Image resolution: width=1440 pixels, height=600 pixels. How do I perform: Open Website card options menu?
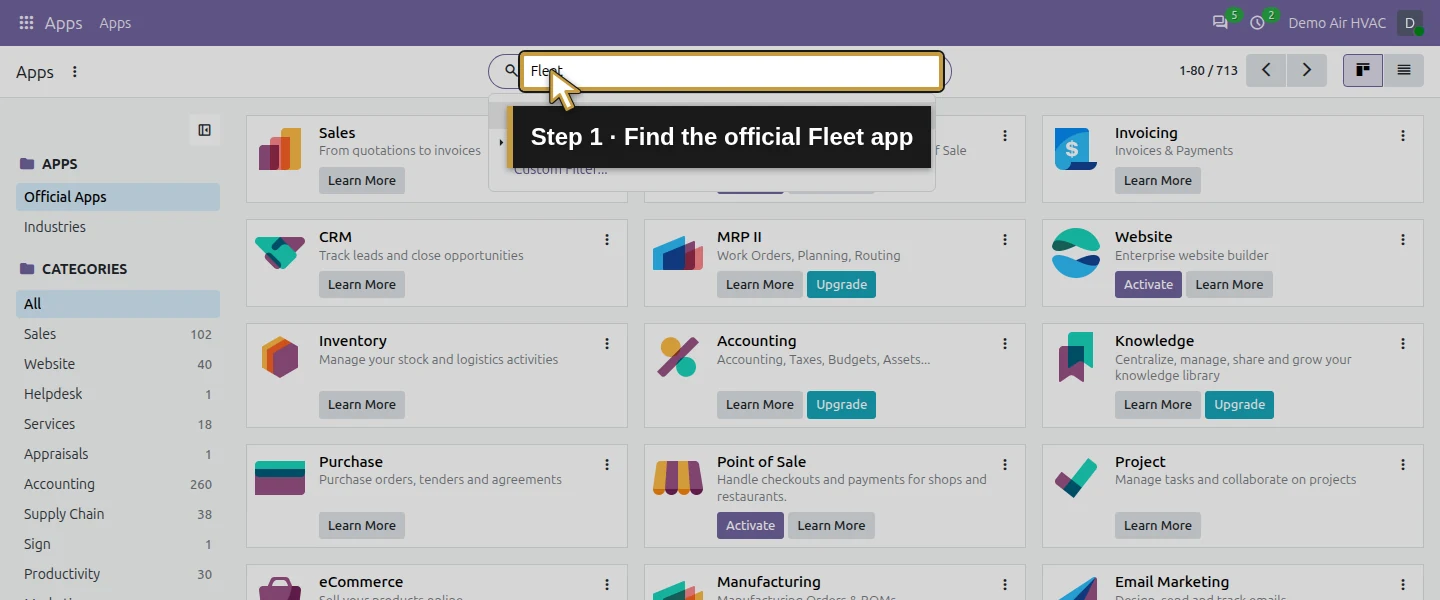tap(1403, 240)
